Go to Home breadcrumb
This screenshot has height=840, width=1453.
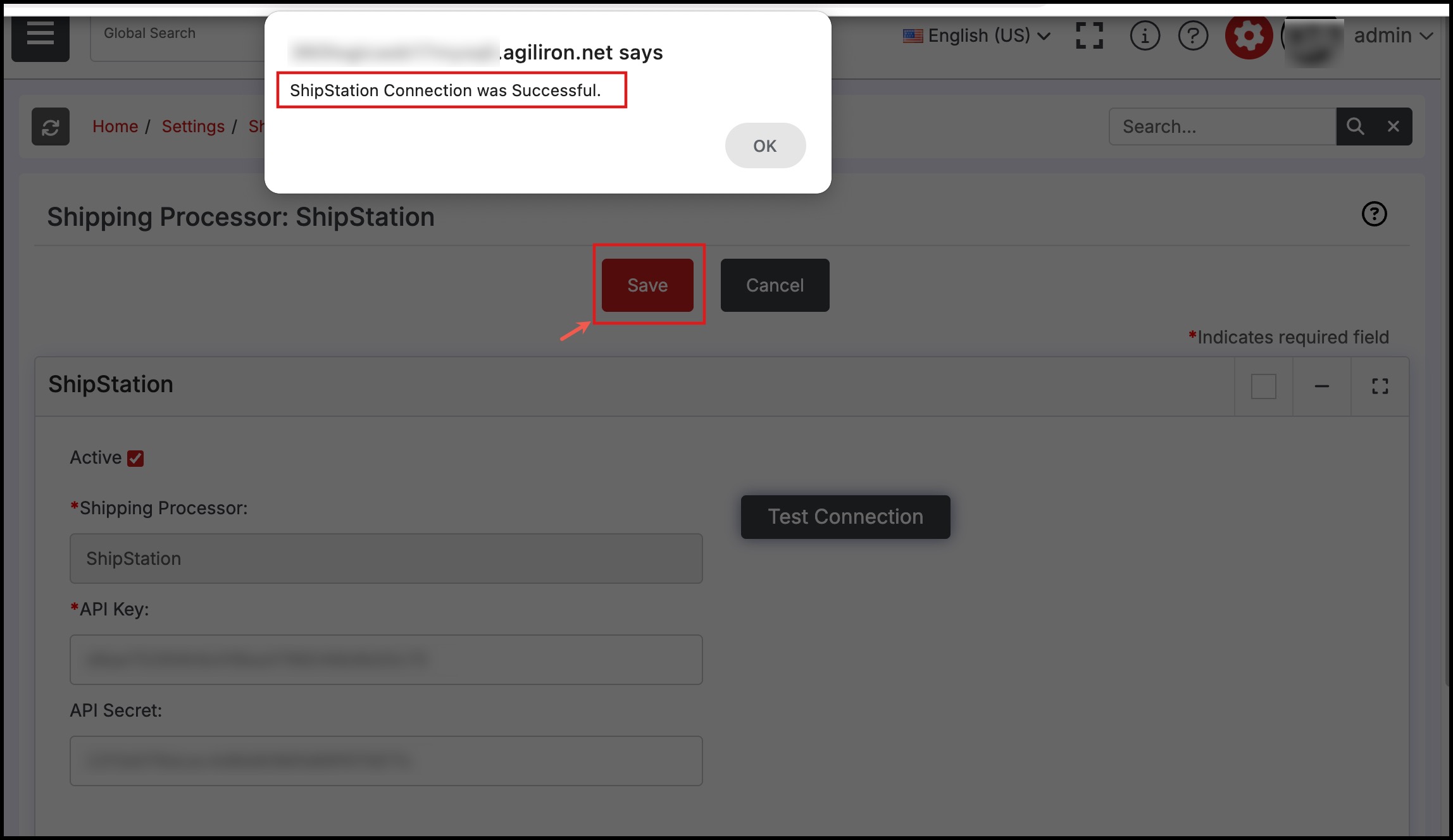115,127
